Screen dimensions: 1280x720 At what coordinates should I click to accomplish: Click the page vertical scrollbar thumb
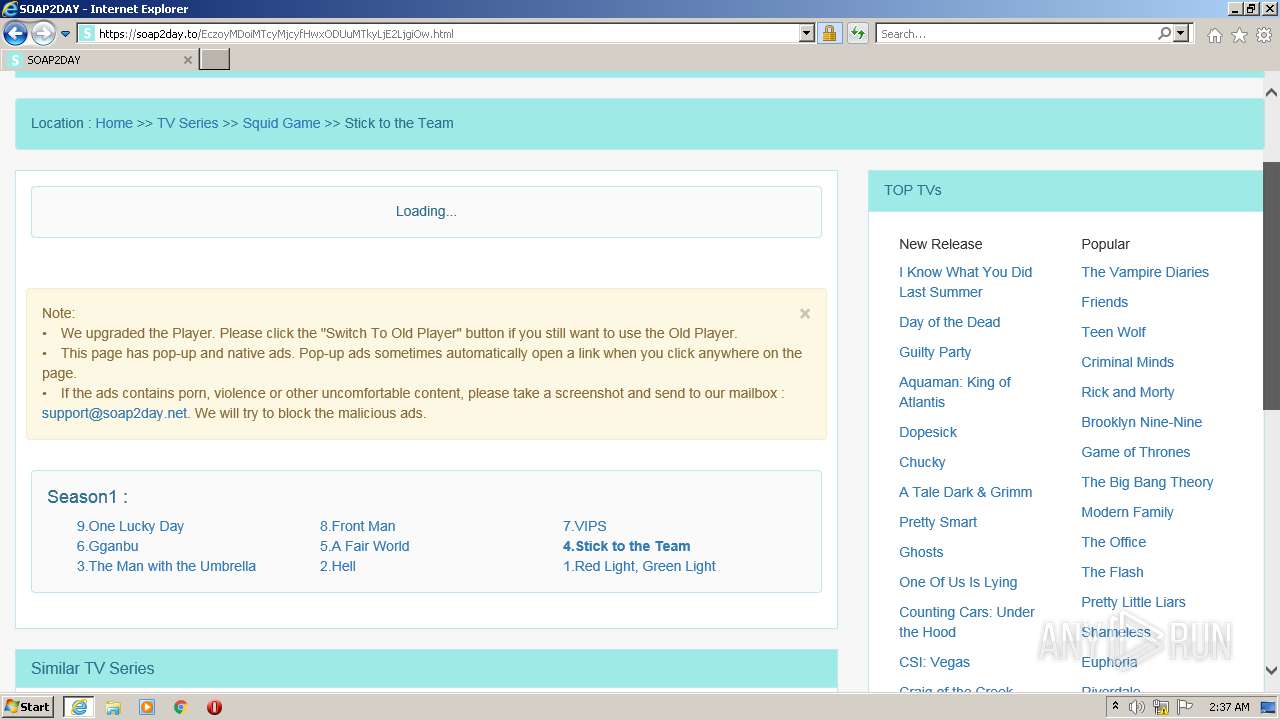click(x=1271, y=286)
